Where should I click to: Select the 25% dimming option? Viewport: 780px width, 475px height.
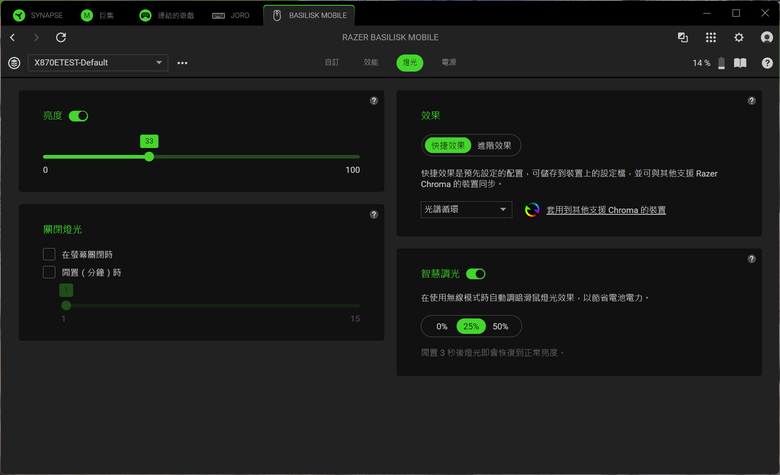pos(471,326)
